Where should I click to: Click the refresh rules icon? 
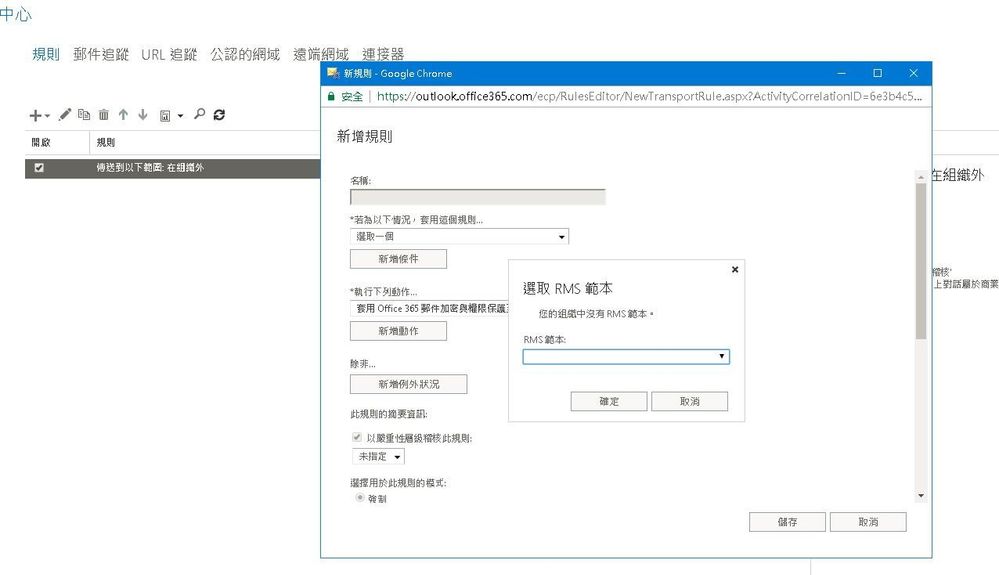(219, 115)
